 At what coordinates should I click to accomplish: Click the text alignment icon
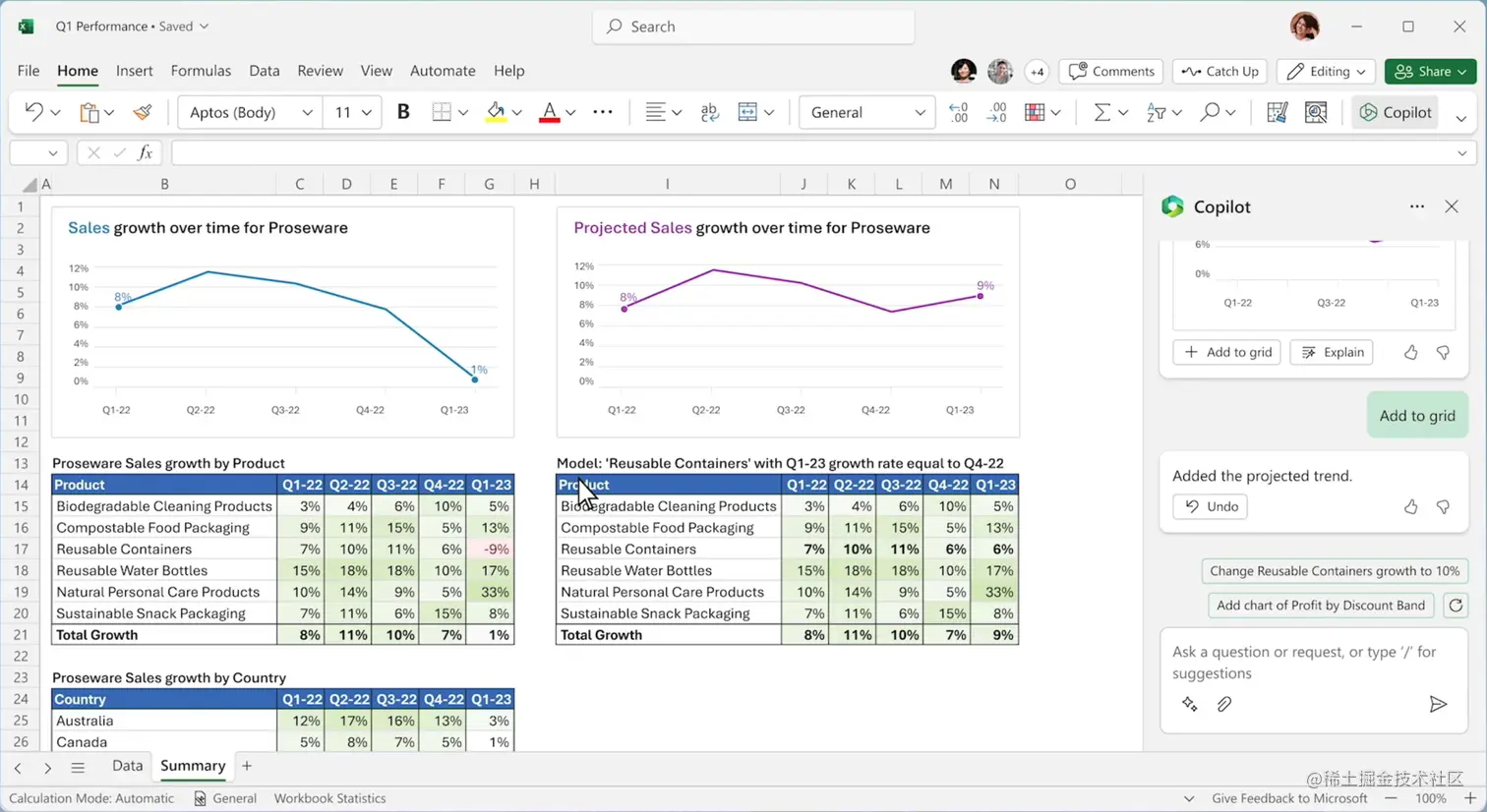(x=655, y=112)
